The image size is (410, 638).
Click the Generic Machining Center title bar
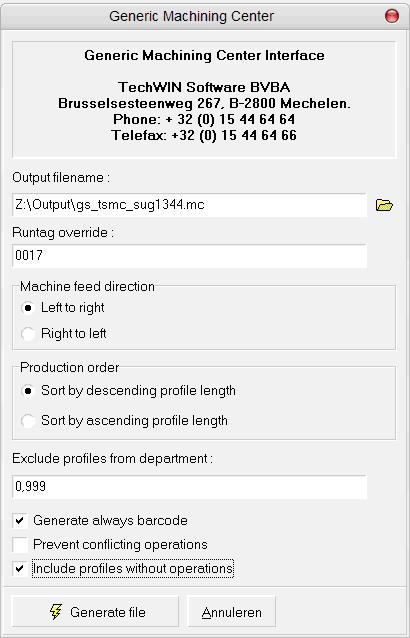click(x=192, y=16)
